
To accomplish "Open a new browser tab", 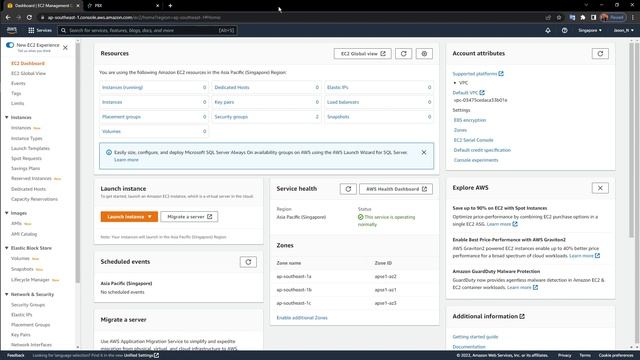I will pyautogui.click(x=170, y=6).
